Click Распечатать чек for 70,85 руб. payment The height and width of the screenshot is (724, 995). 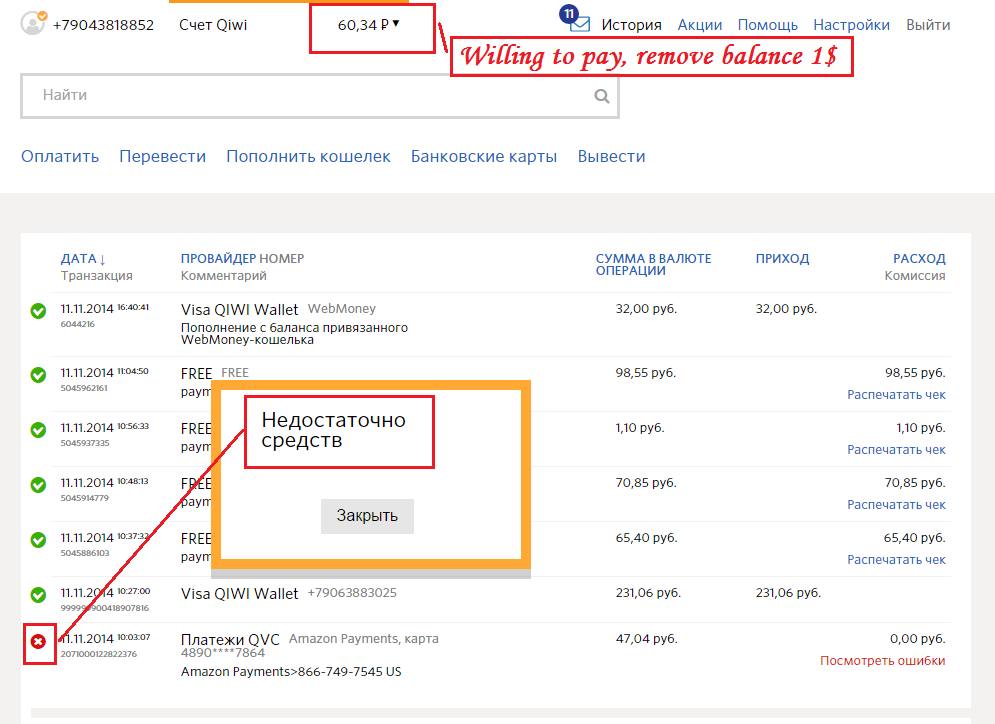point(896,505)
